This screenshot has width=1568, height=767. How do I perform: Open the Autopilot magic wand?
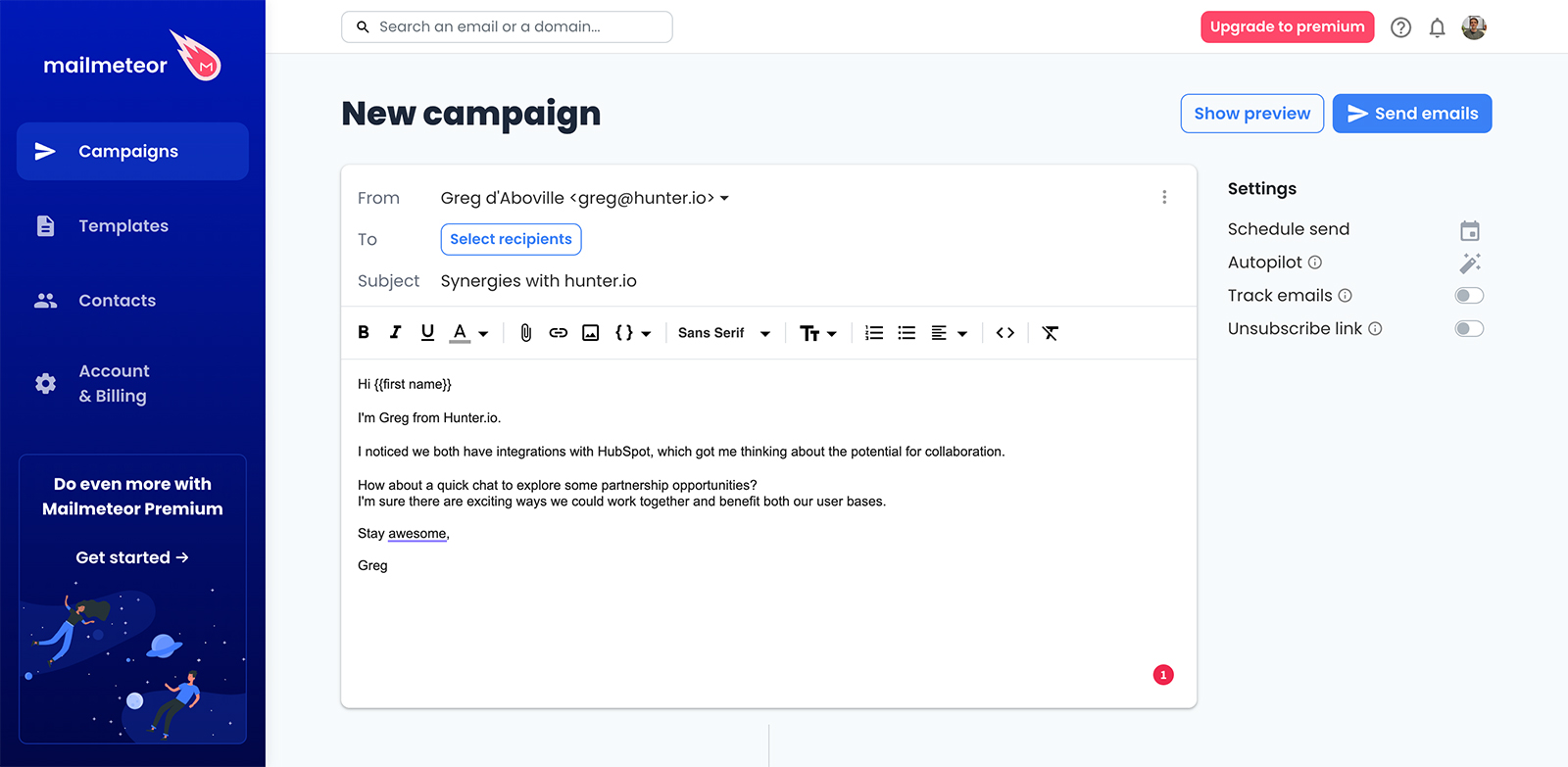point(1470,263)
